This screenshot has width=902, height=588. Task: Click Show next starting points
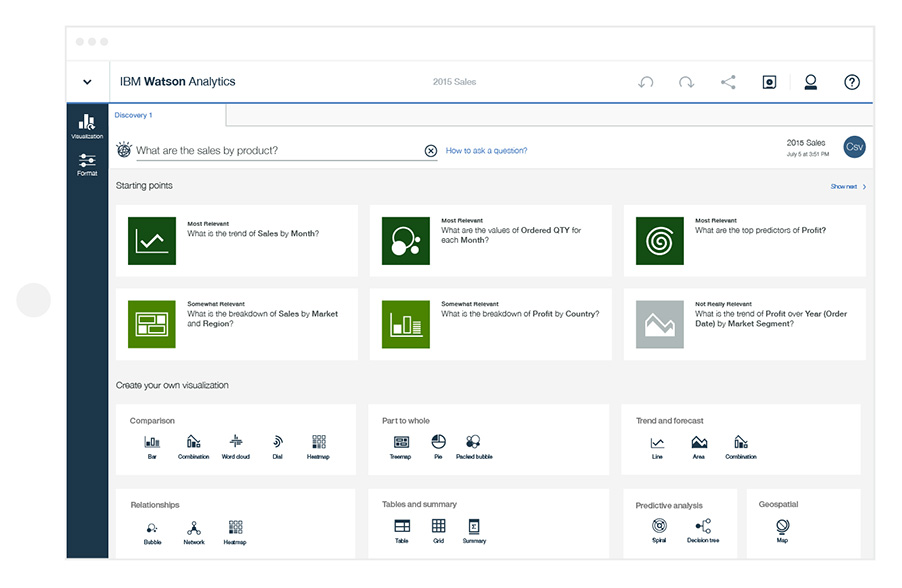click(x=848, y=186)
